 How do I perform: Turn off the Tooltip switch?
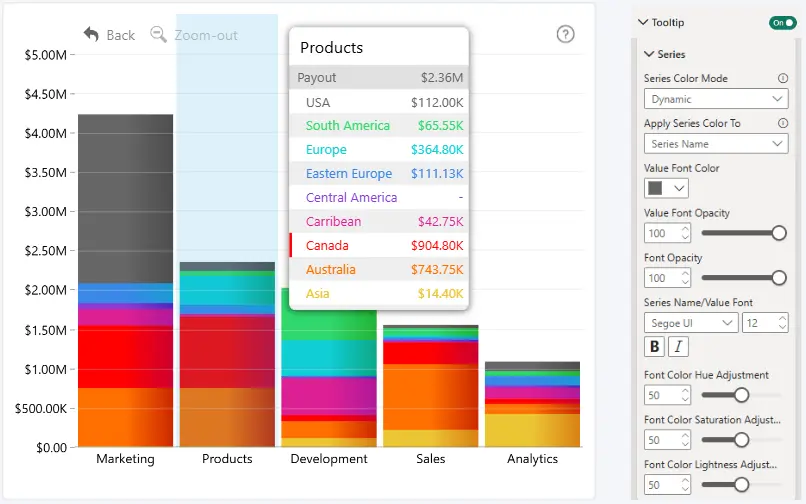(782, 23)
